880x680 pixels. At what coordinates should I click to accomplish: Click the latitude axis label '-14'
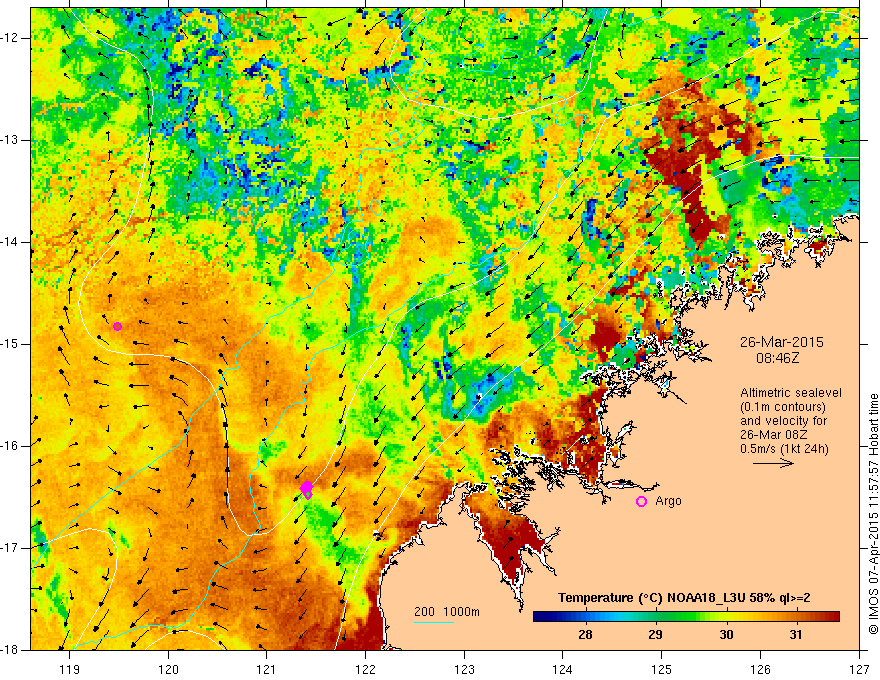tap(9, 242)
